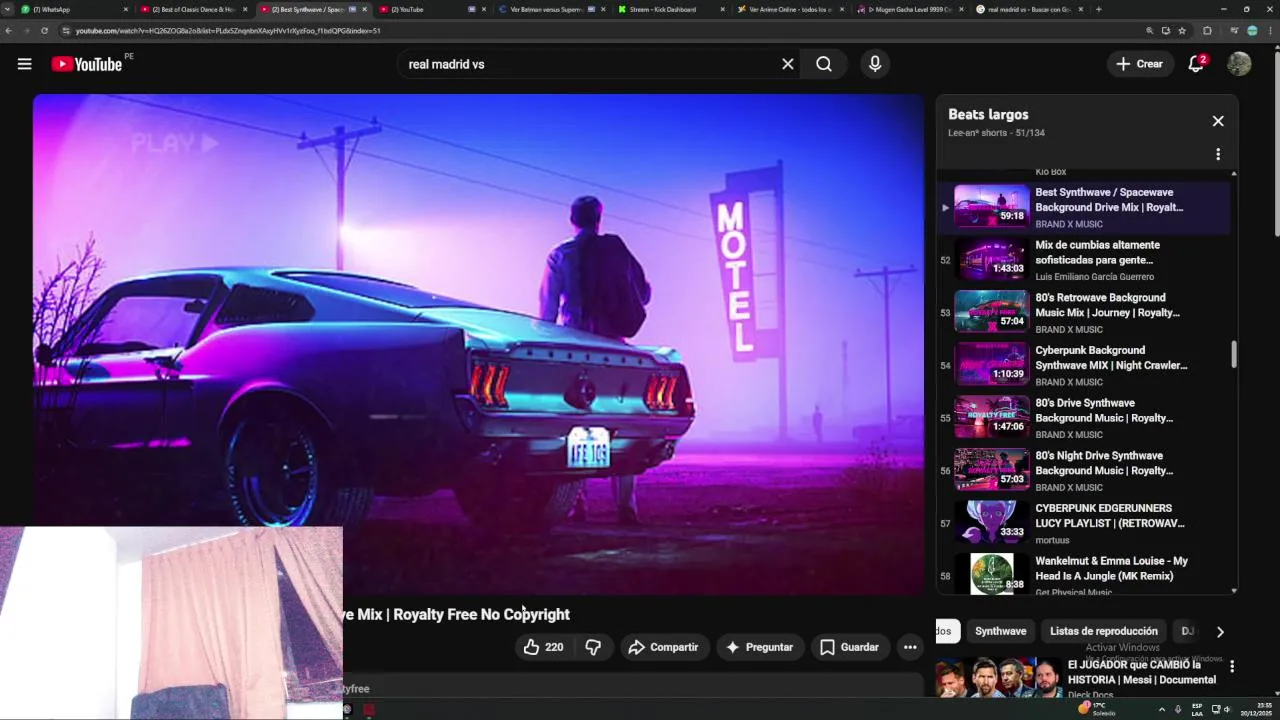The width and height of the screenshot is (1280, 720).
Task: Open the browser three-dot menu
Action: (x=1270, y=31)
